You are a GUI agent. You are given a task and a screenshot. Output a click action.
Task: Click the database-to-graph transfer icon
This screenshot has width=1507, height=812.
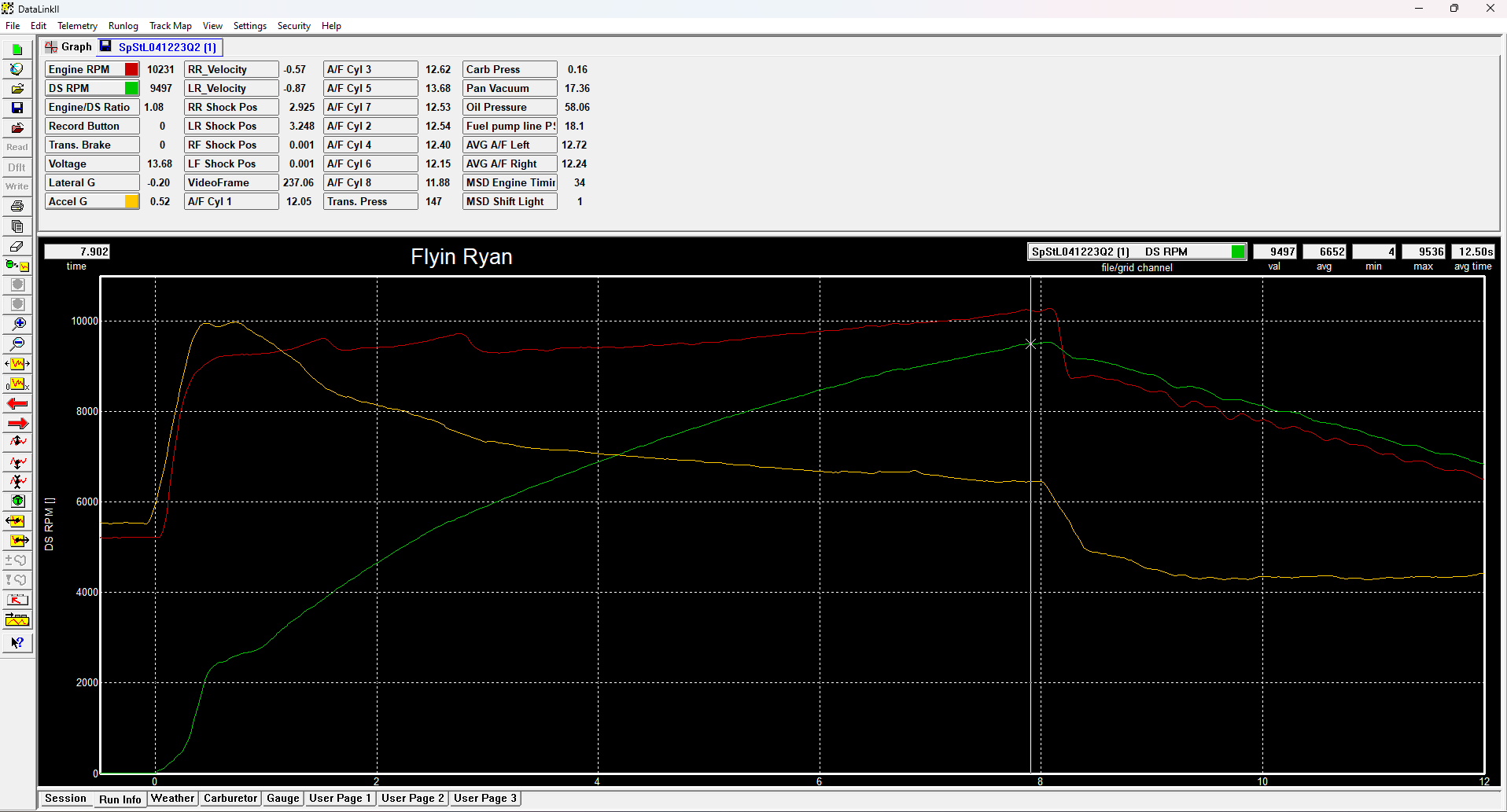[x=17, y=266]
